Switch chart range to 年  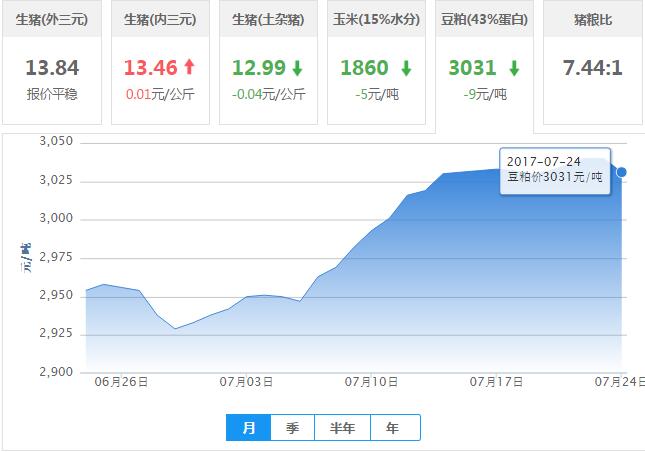pos(395,428)
